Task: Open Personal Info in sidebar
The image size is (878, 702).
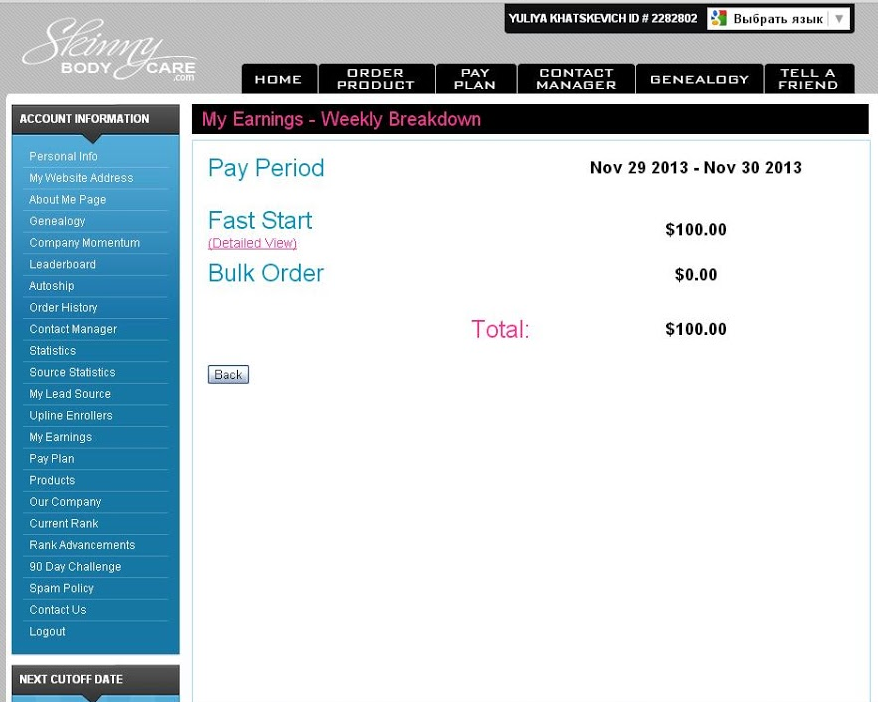Action: pyautogui.click(x=63, y=157)
